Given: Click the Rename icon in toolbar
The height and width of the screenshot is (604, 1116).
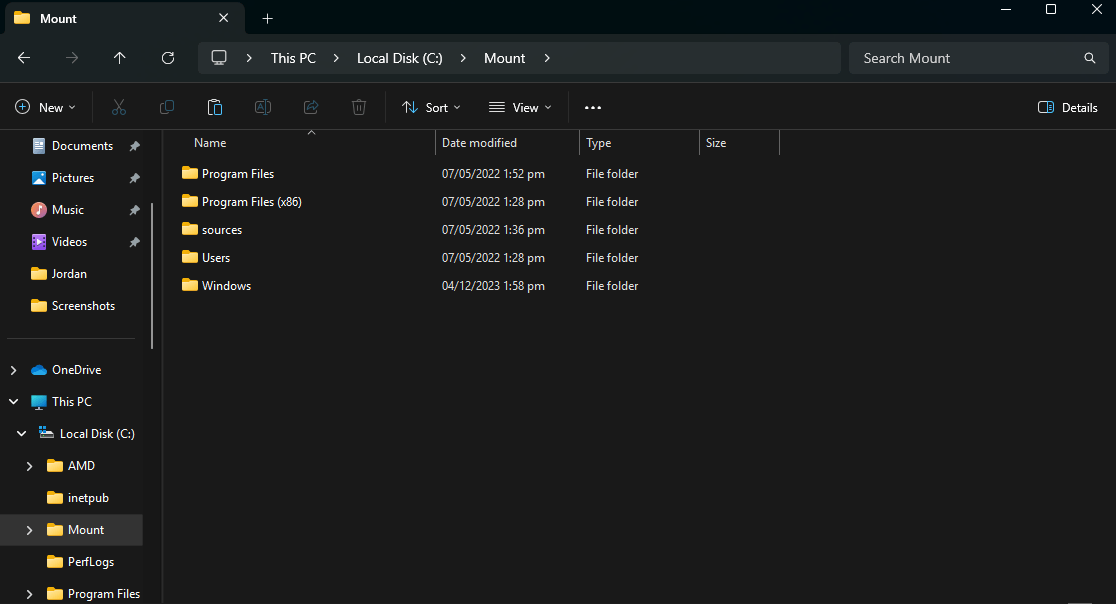Looking at the screenshot, I should [x=263, y=107].
